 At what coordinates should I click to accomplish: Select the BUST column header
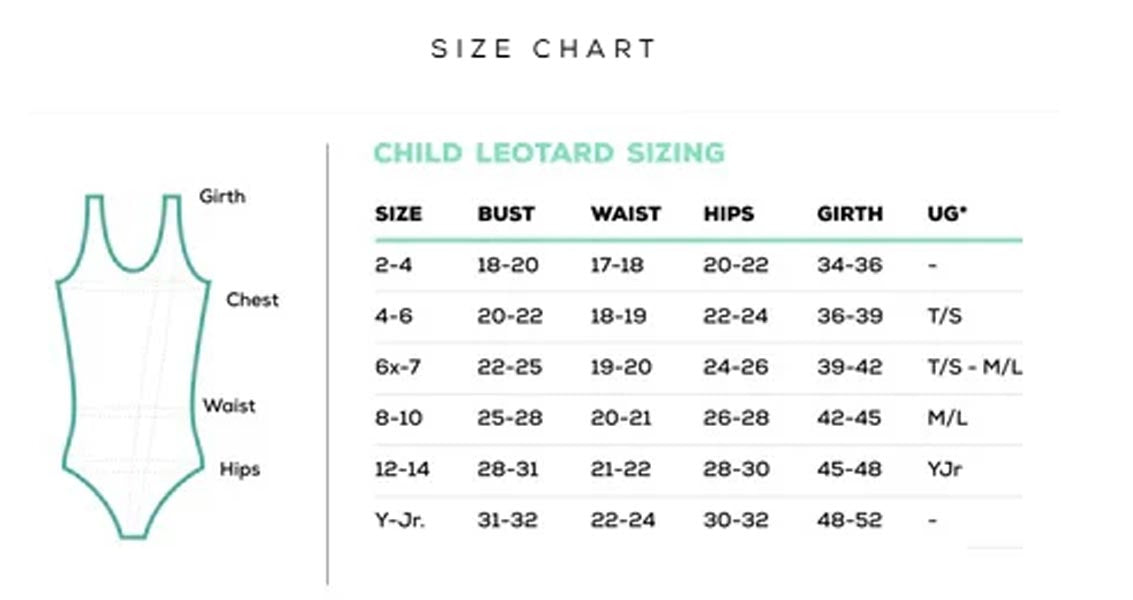pos(506,214)
